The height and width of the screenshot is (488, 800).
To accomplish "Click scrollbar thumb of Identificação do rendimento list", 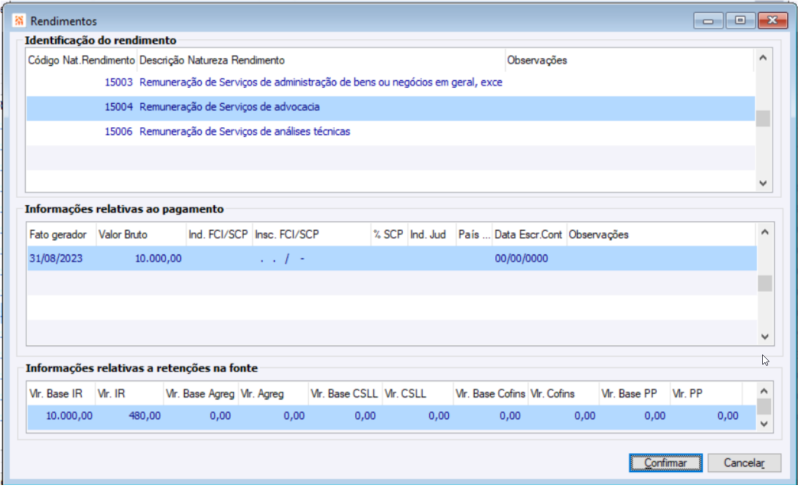I will pos(763,118).
